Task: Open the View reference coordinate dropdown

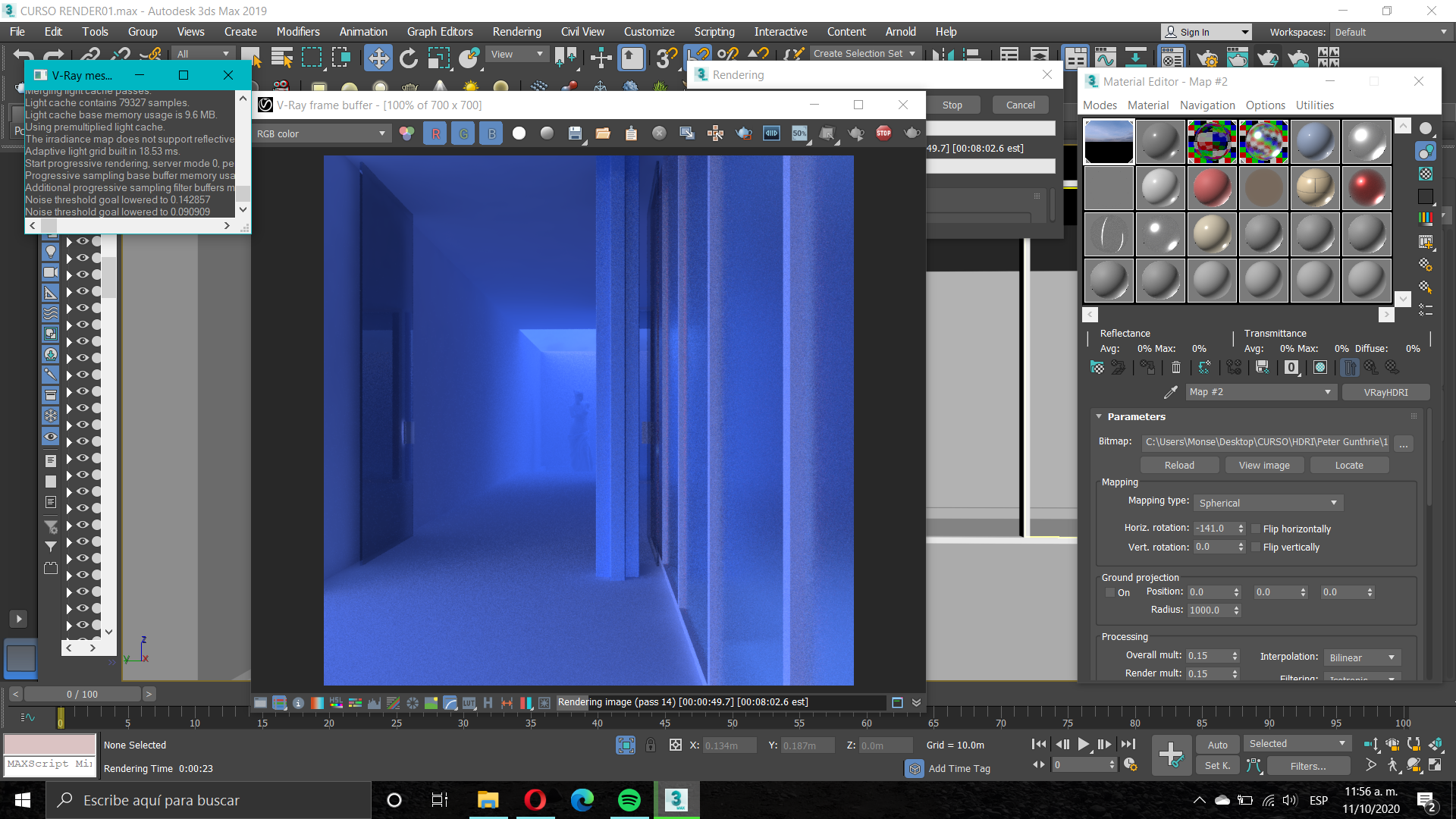Action: coord(517,55)
